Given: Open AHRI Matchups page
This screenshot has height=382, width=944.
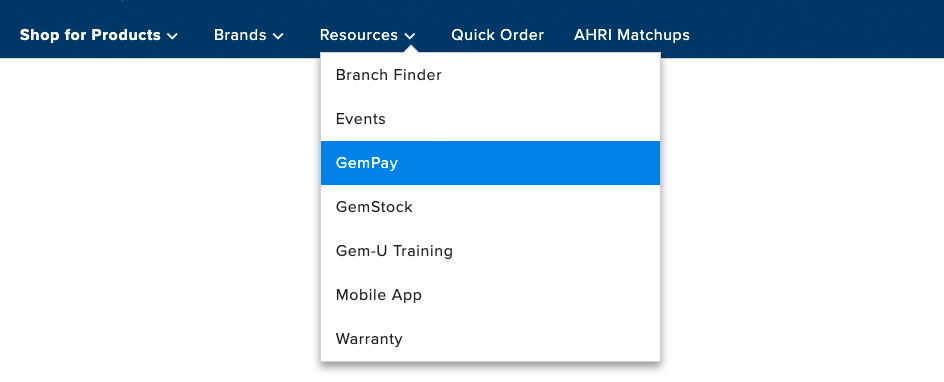Looking at the screenshot, I should 632,35.
